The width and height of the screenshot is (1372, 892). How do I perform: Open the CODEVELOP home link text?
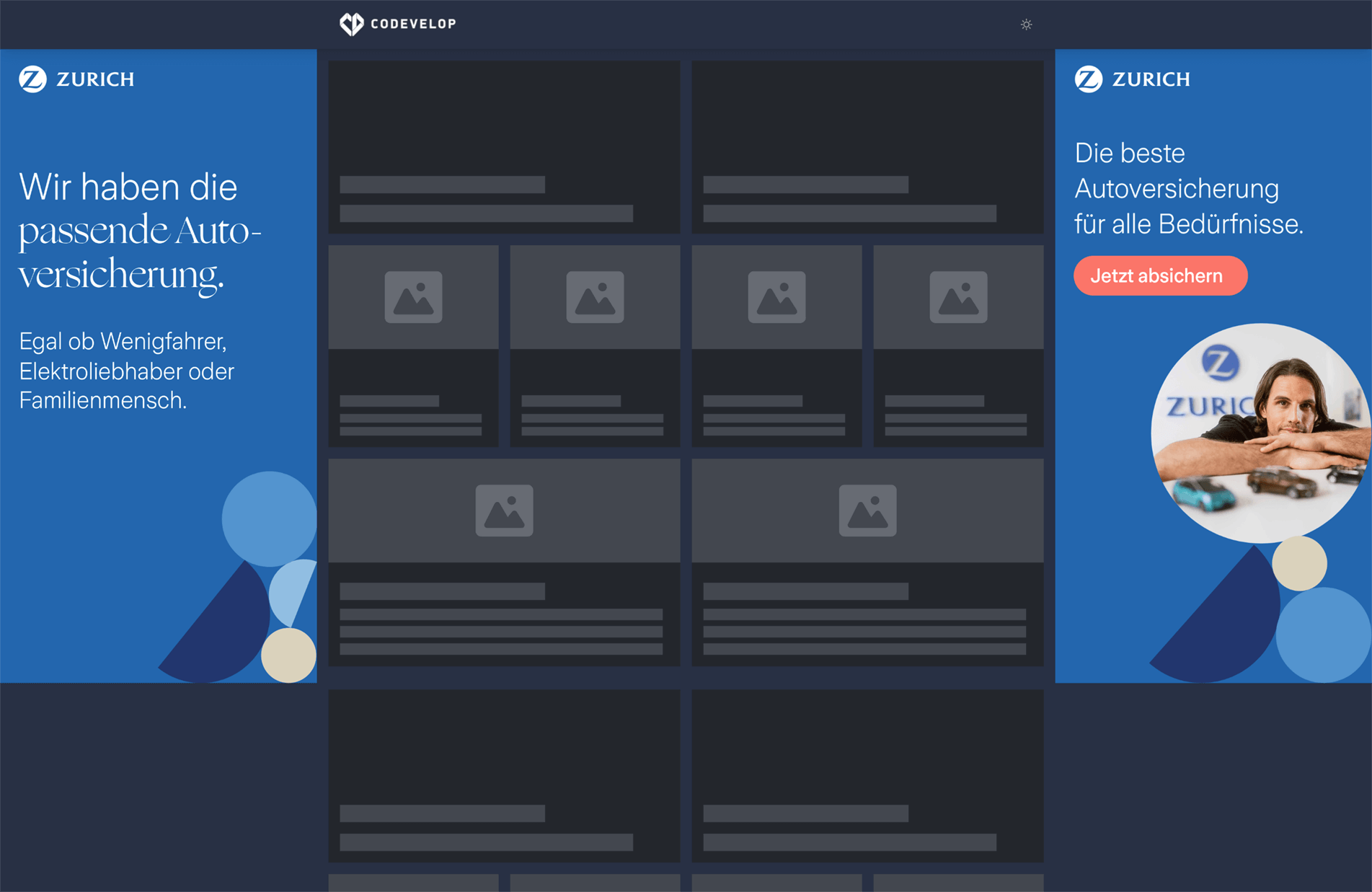[413, 24]
